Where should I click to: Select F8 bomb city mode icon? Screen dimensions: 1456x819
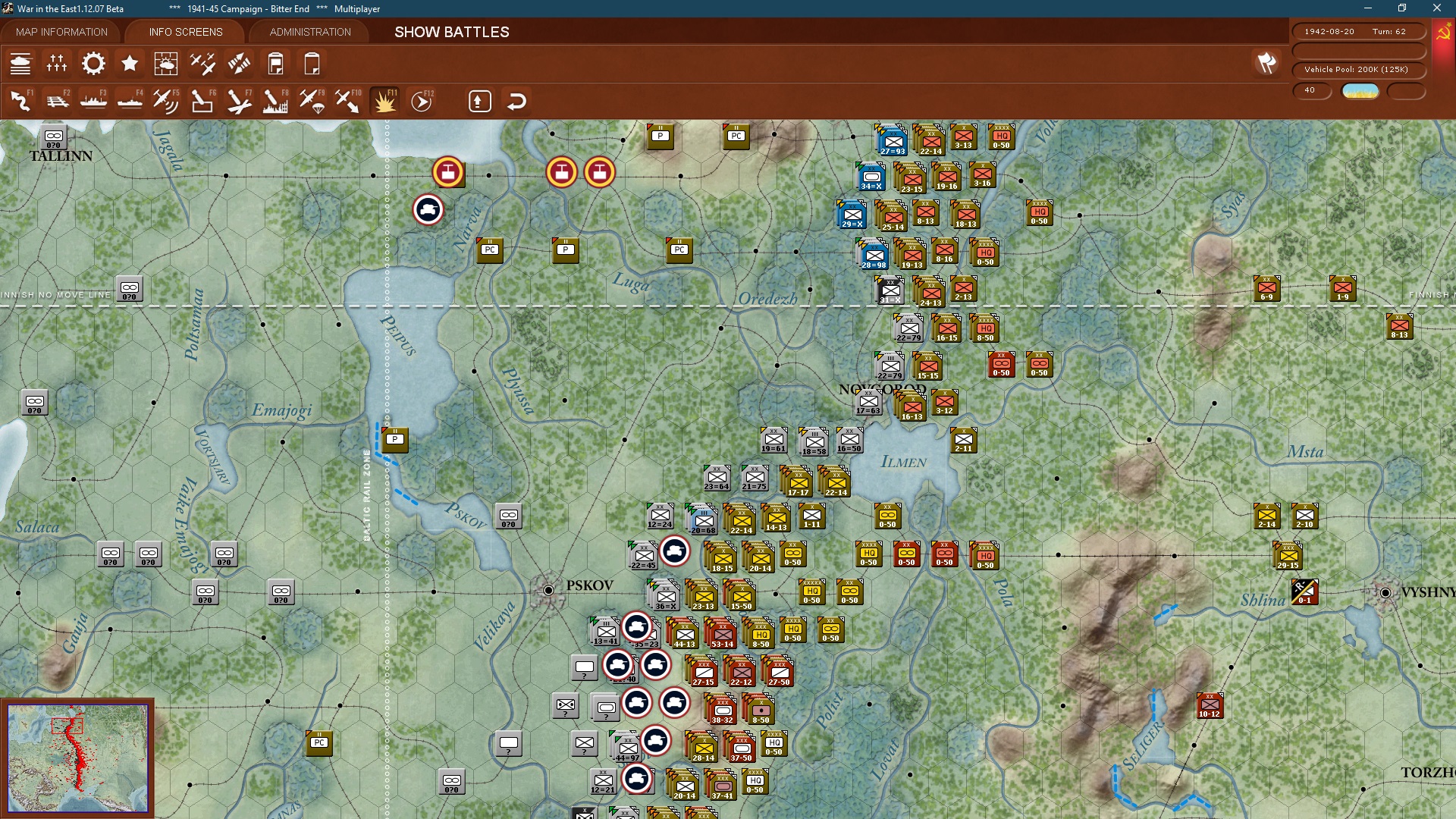point(275,101)
